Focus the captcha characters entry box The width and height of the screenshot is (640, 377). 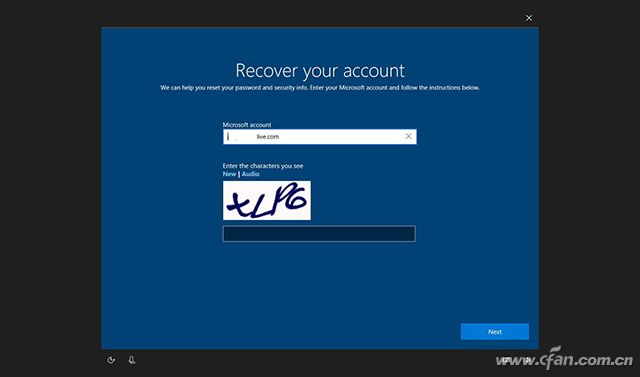pos(319,234)
